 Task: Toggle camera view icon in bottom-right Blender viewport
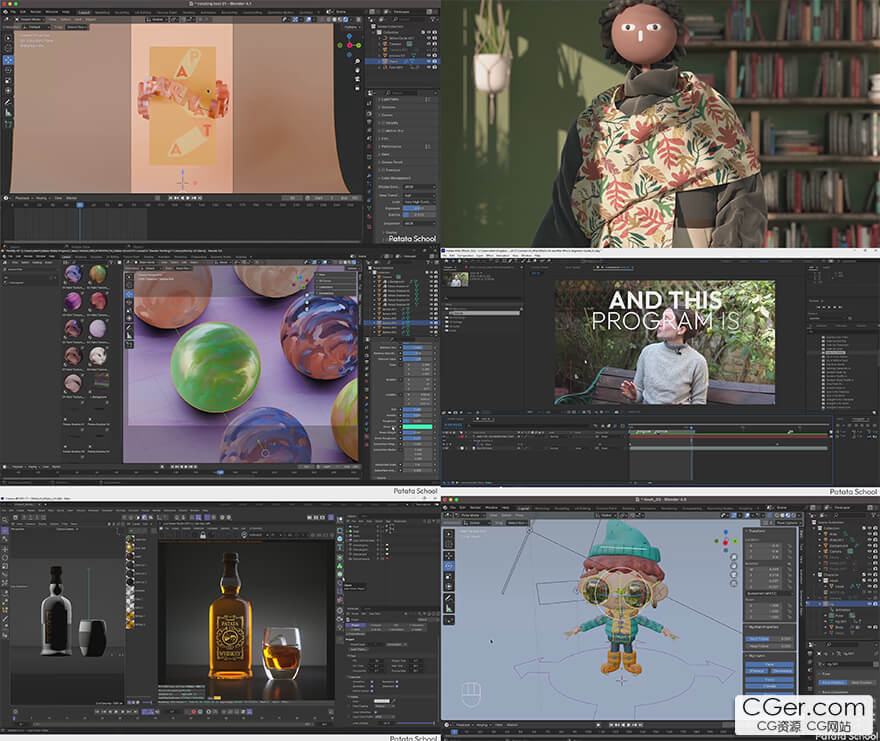tap(734, 575)
